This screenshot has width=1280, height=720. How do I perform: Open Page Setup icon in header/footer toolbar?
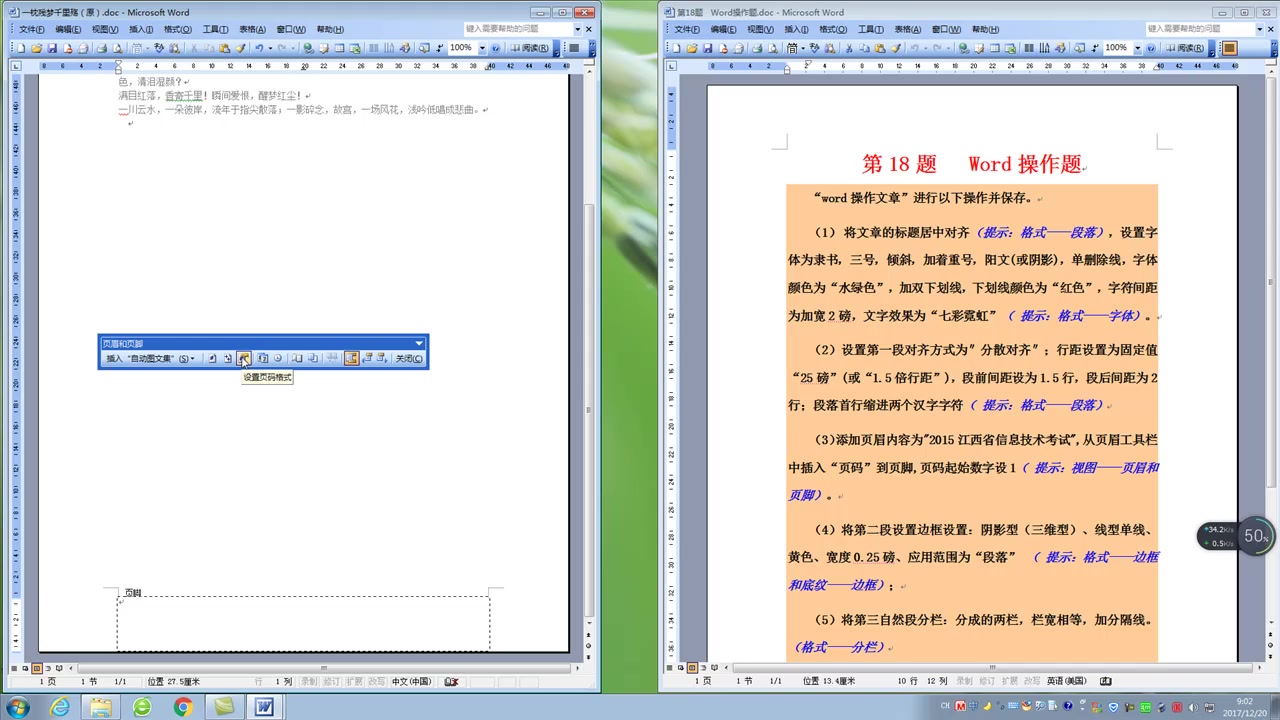(297, 358)
